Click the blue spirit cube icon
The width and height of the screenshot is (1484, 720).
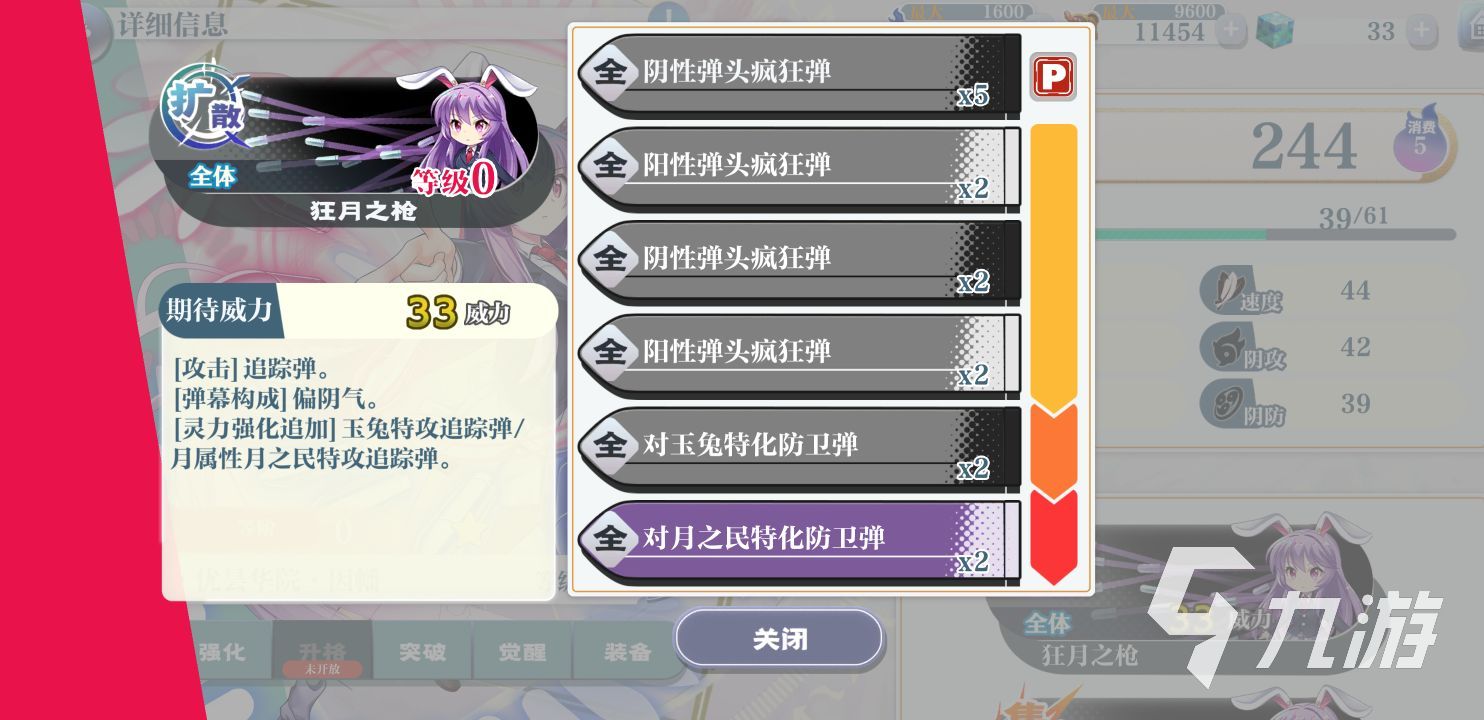pos(1274,30)
